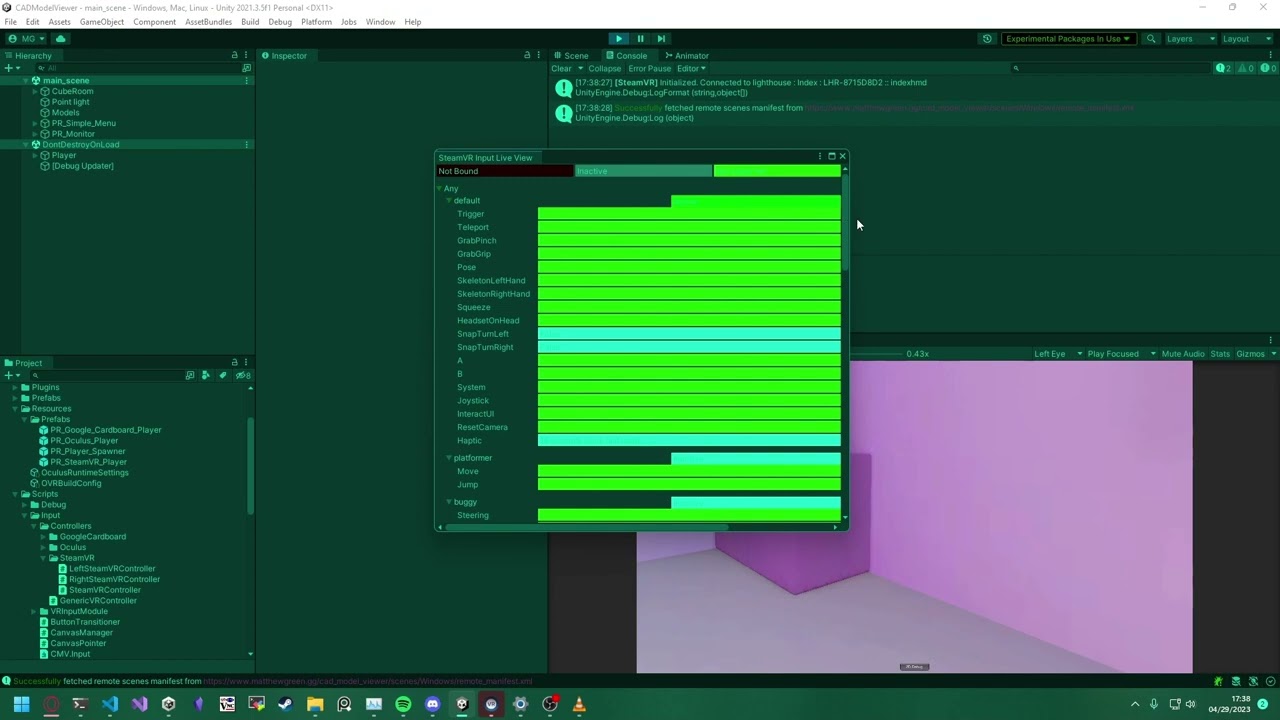The image size is (1280, 720).
Task: Toggle Stats in Game view
Action: pyautogui.click(x=1220, y=354)
